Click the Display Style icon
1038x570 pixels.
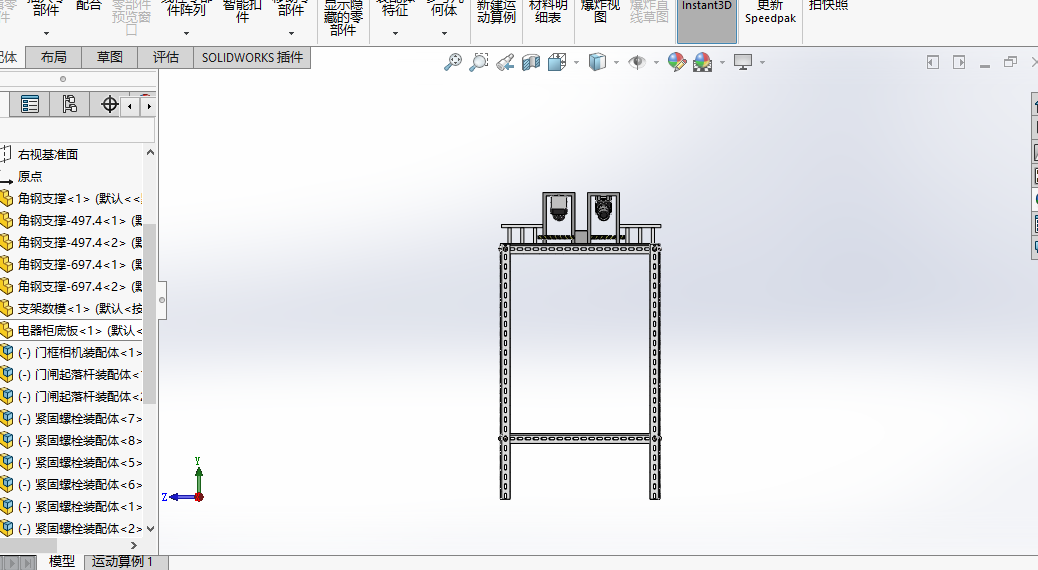tap(597, 62)
